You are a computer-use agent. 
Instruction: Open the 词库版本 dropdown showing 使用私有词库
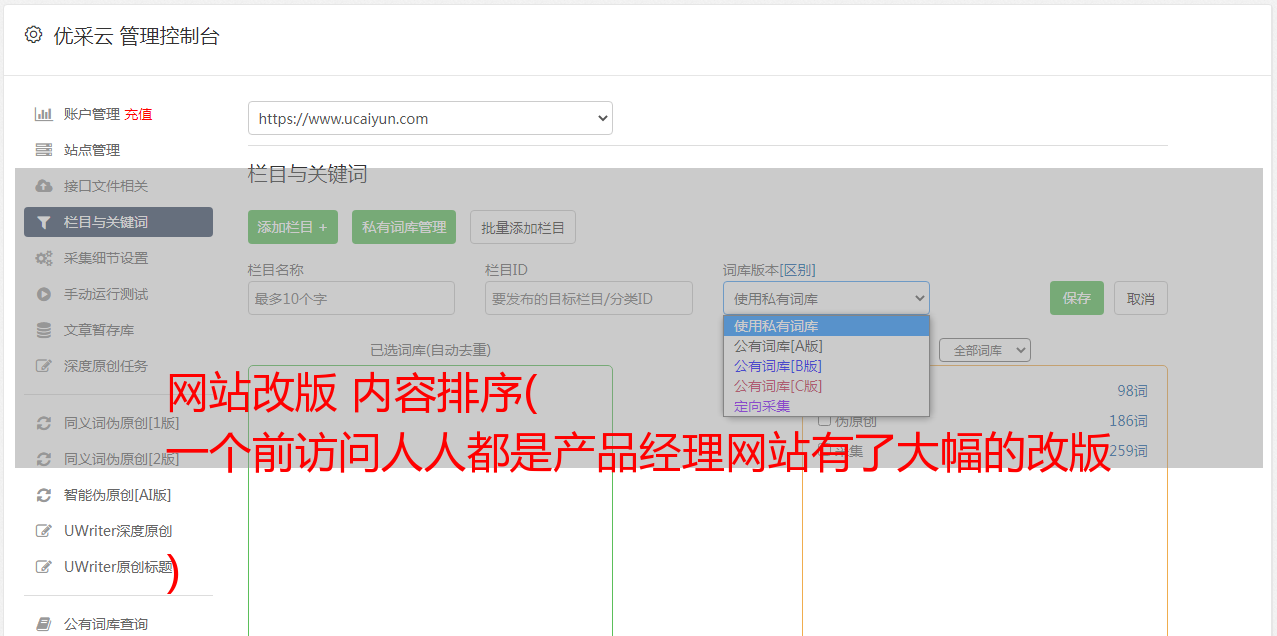826,298
